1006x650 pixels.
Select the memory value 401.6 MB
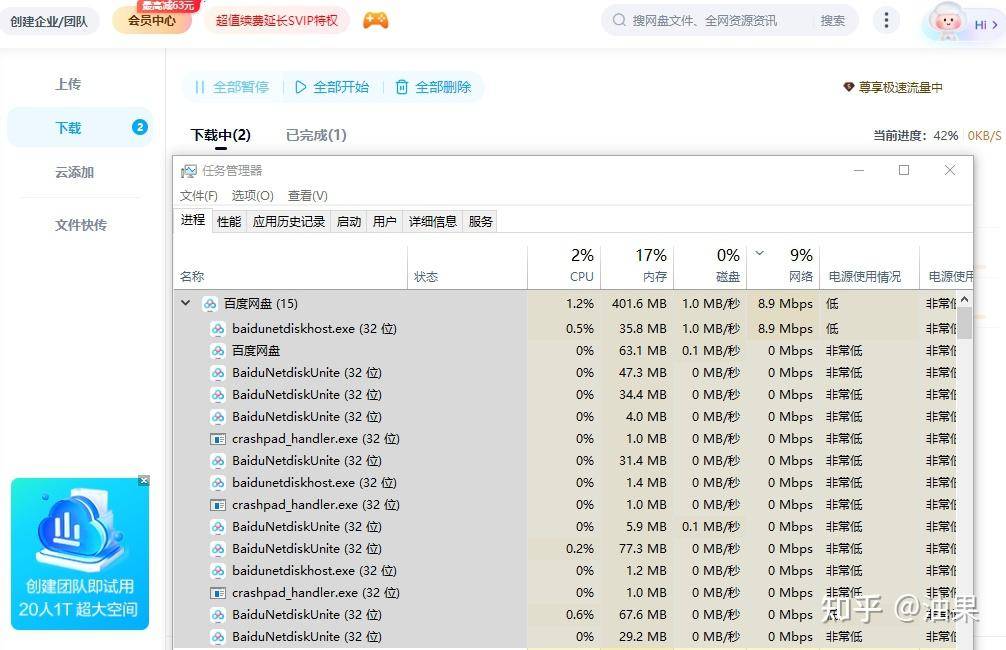pos(639,304)
